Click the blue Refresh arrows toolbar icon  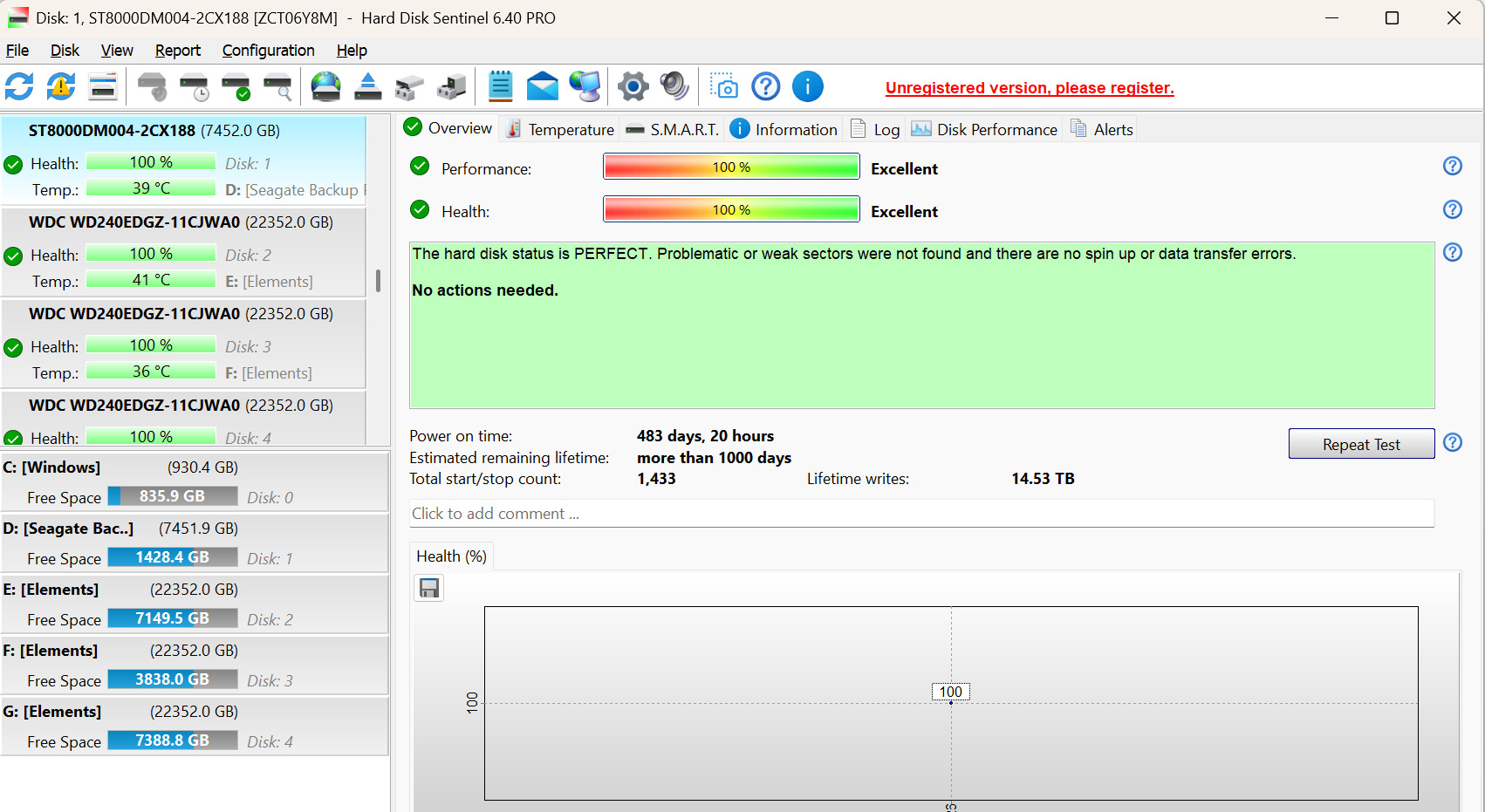(x=19, y=86)
